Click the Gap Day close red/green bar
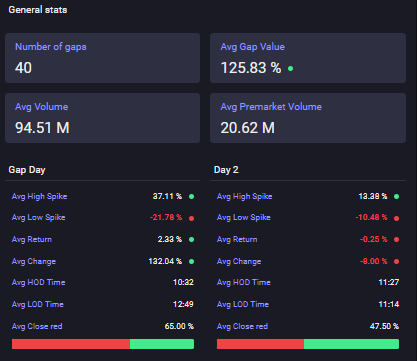417x361 pixels. 103,344
